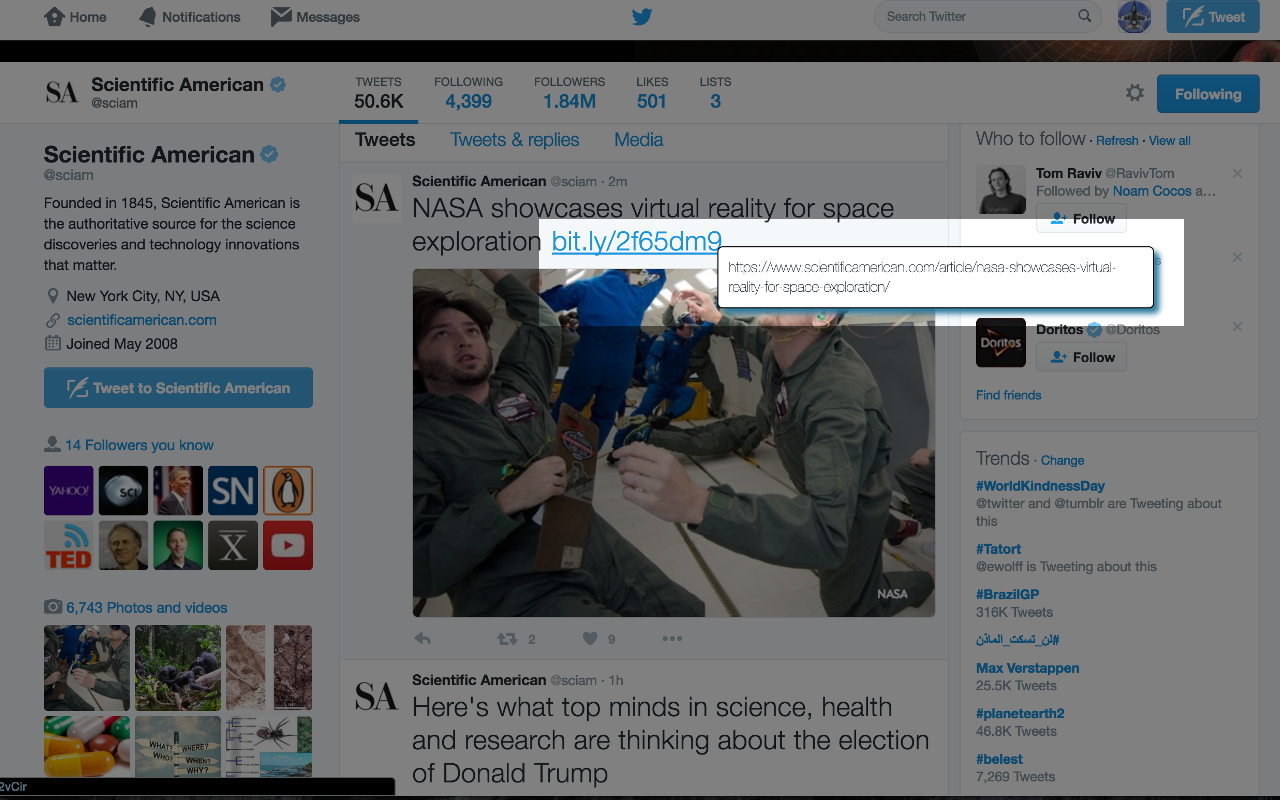
Task: Open Following 4,399 list
Action: pyautogui.click(x=468, y=93)
